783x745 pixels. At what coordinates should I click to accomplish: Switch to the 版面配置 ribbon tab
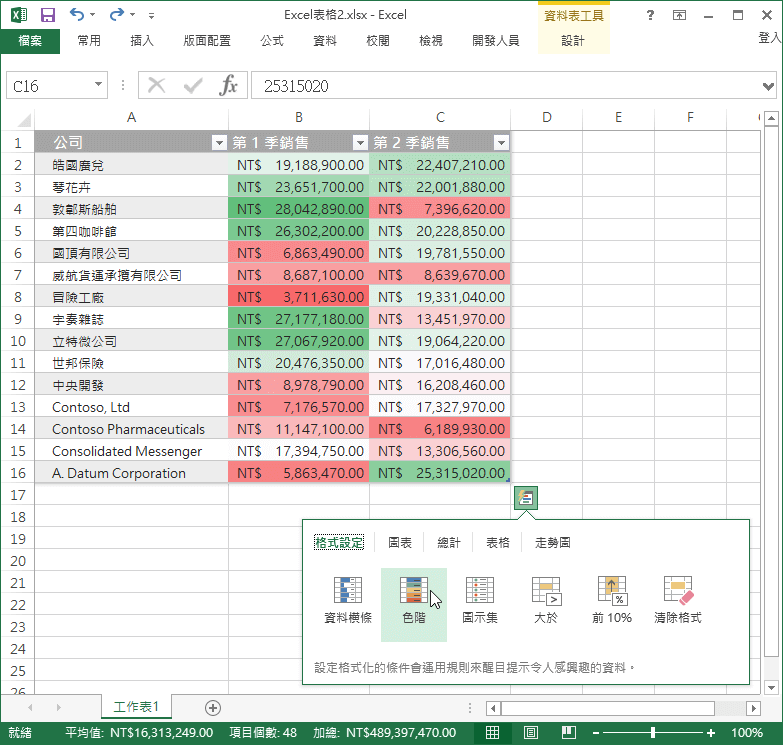coord(207,41)
